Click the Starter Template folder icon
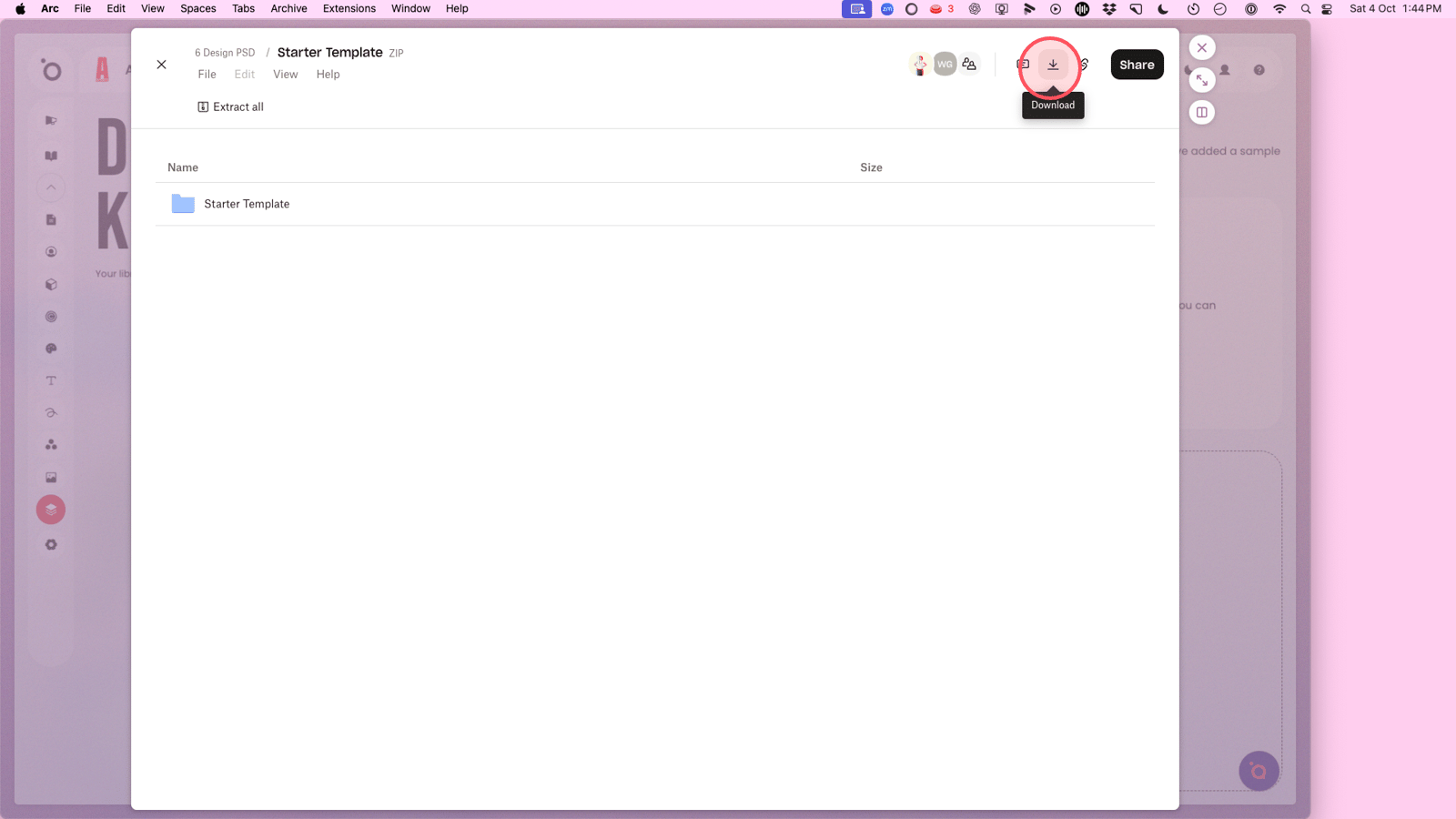 tap(183, 204)
